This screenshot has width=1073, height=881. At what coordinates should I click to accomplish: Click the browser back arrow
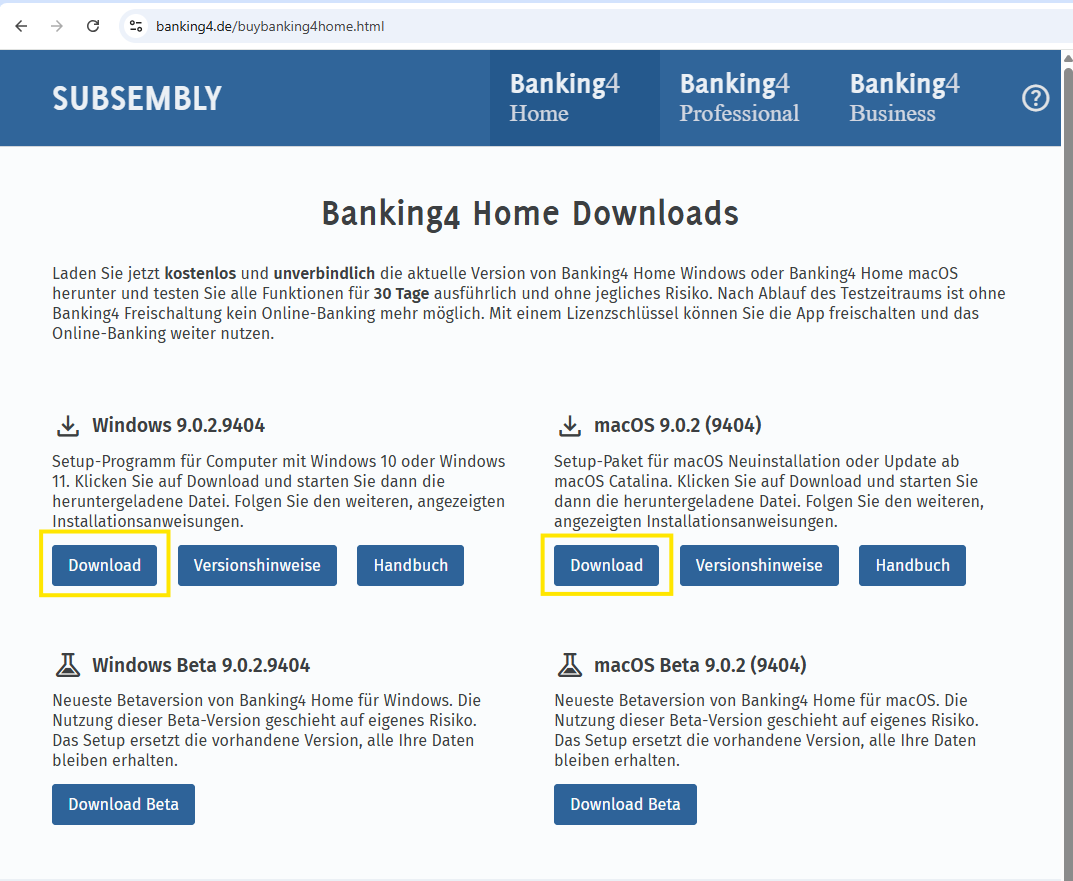point(21,26)
